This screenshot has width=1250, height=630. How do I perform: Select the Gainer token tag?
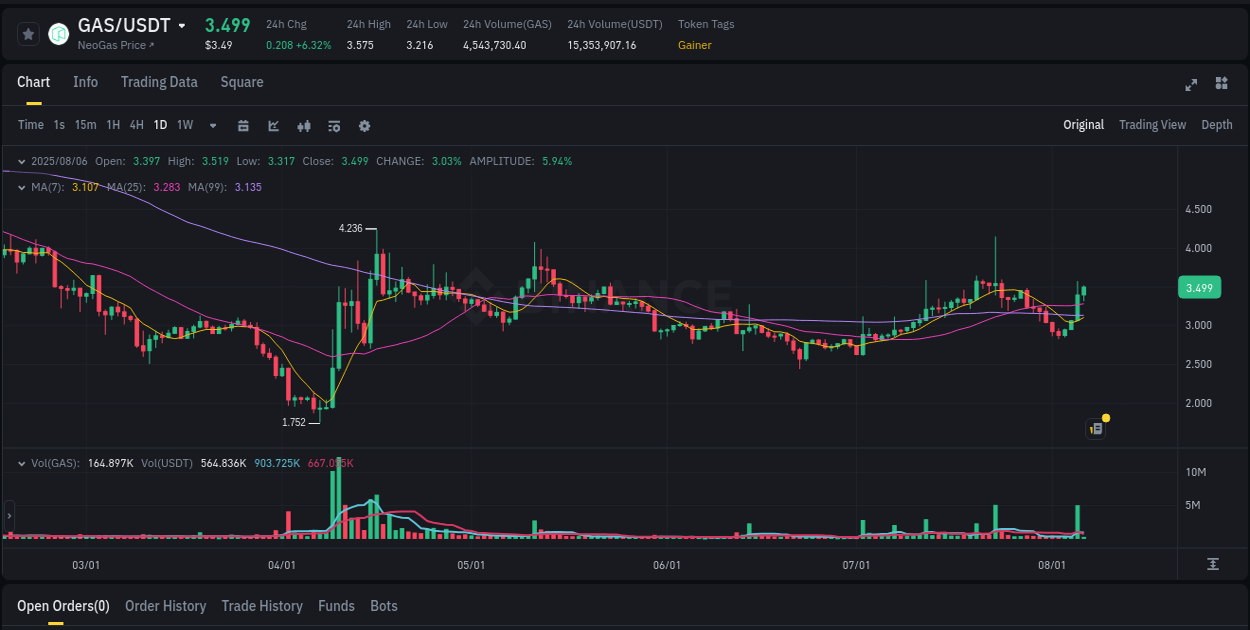click(x=694, y=45)
